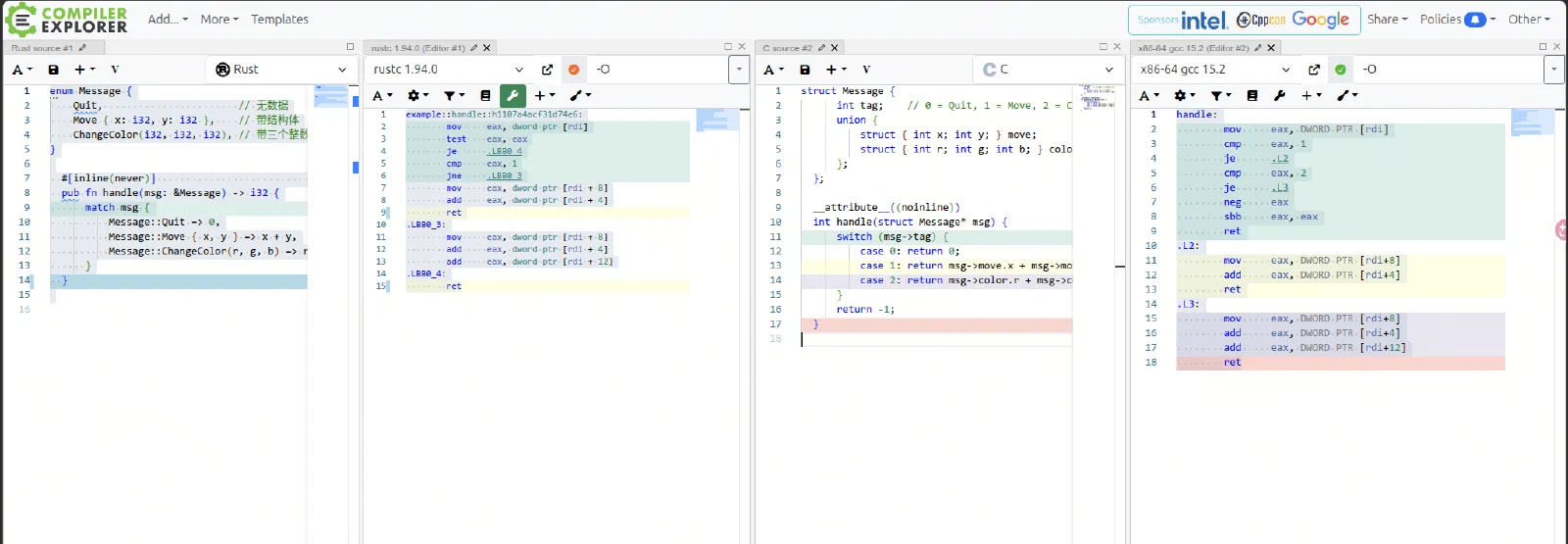Open output options gear menu in rustc pane
This screenshot has width=1568, height=544.
point(418,95)
